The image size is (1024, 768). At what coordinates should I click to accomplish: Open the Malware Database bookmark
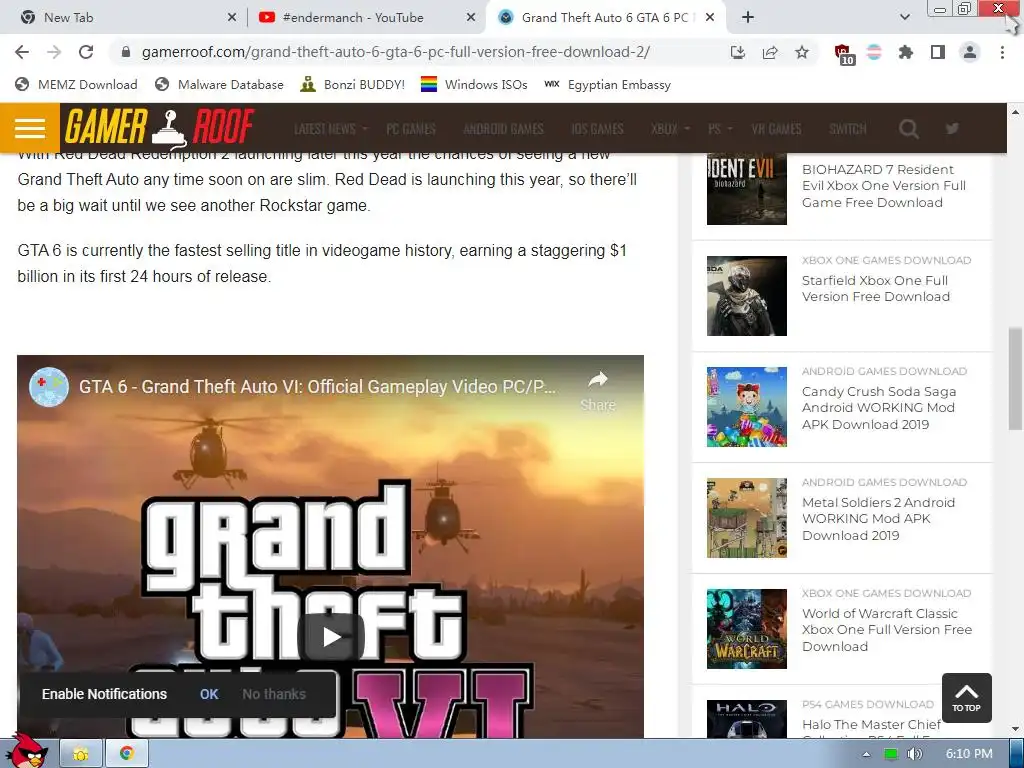click(x=219, y=85)
